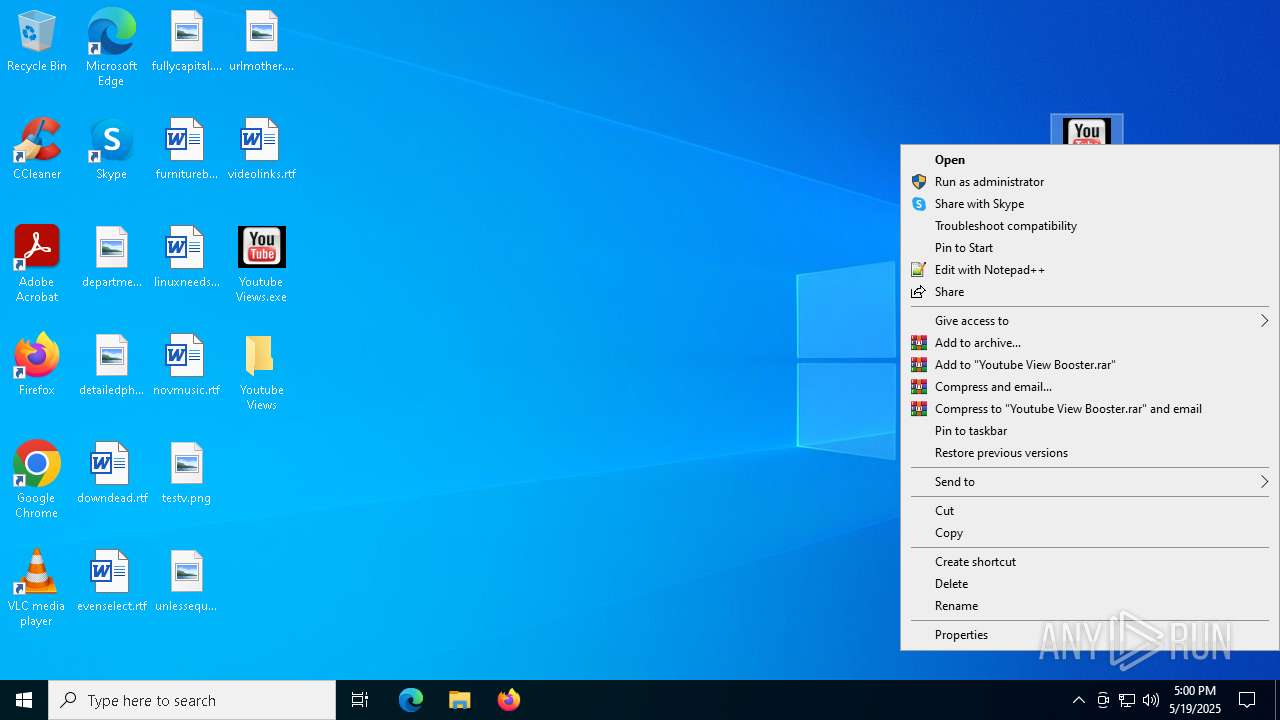The height and width of the screenshot is (720, 1280).
Task: Click the Youtube View Booster icon behind menu
Action: [1087, 130]
